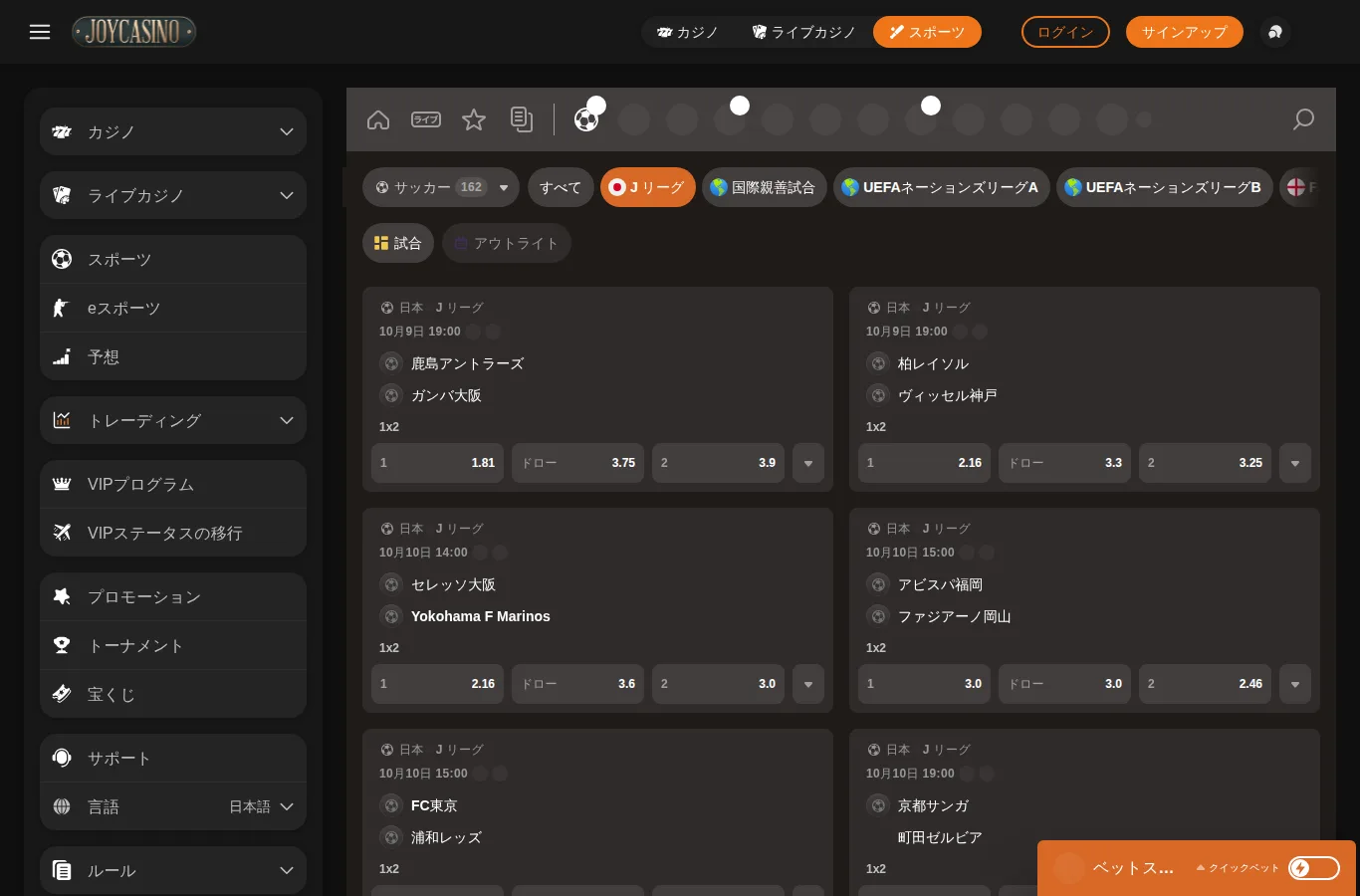Click the JOYCASINO logo
Viewport: 1360px width, 896px height.
coord(134,32)
